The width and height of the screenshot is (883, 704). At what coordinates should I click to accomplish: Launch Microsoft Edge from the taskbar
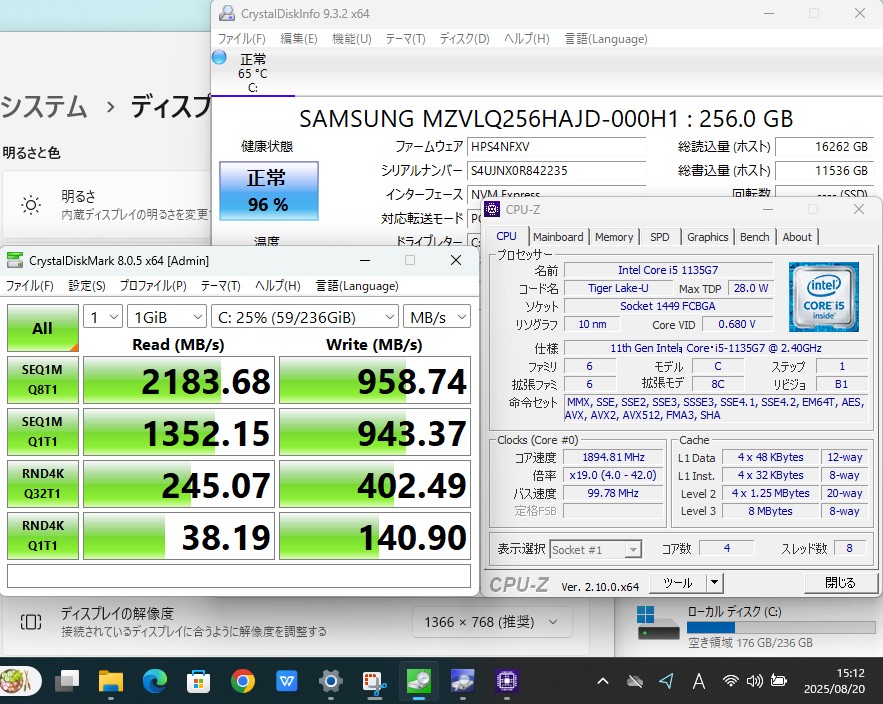[x=154, y=681]
